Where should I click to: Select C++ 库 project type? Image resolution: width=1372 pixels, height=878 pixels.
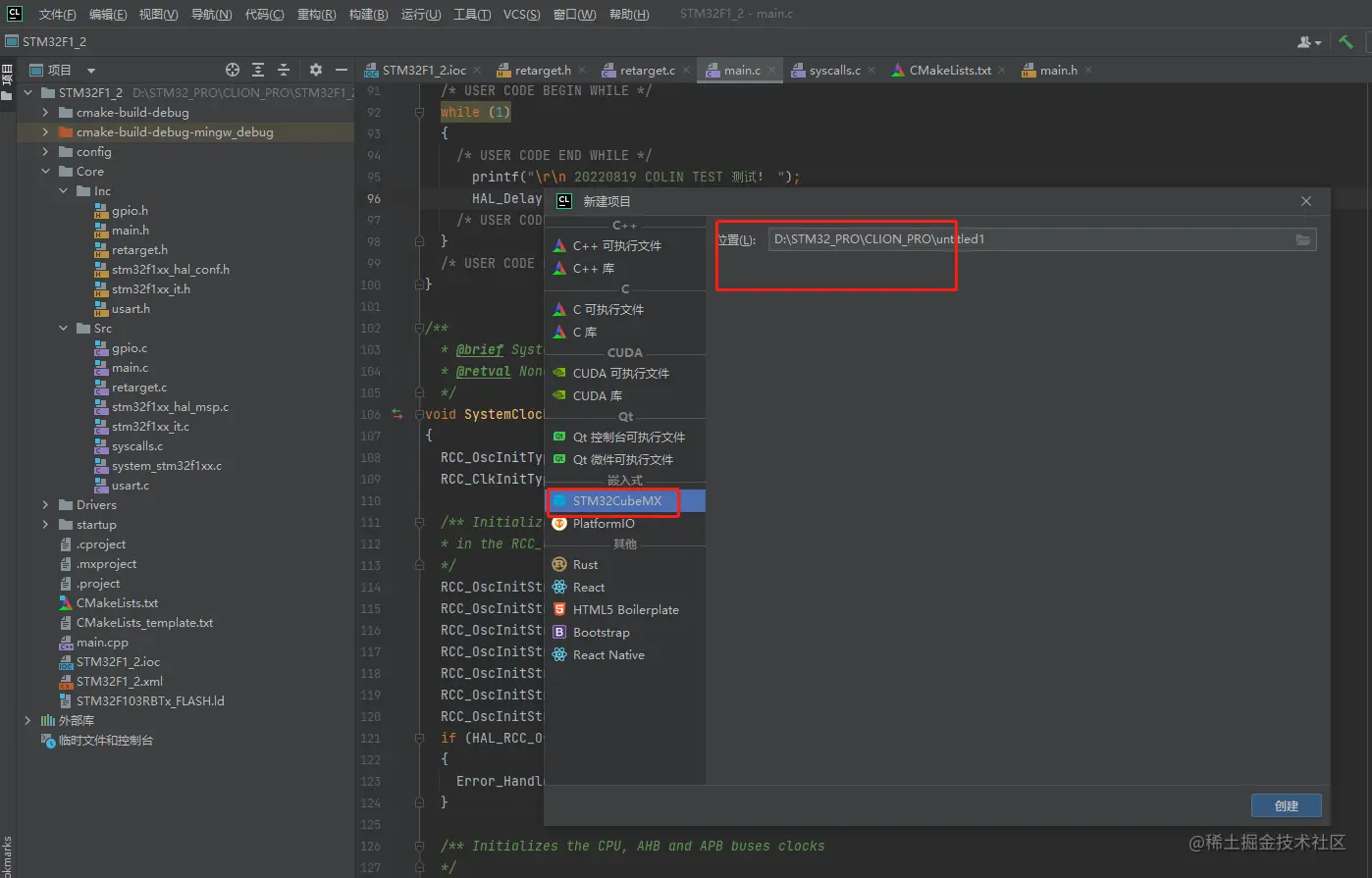tap(625, 268)
